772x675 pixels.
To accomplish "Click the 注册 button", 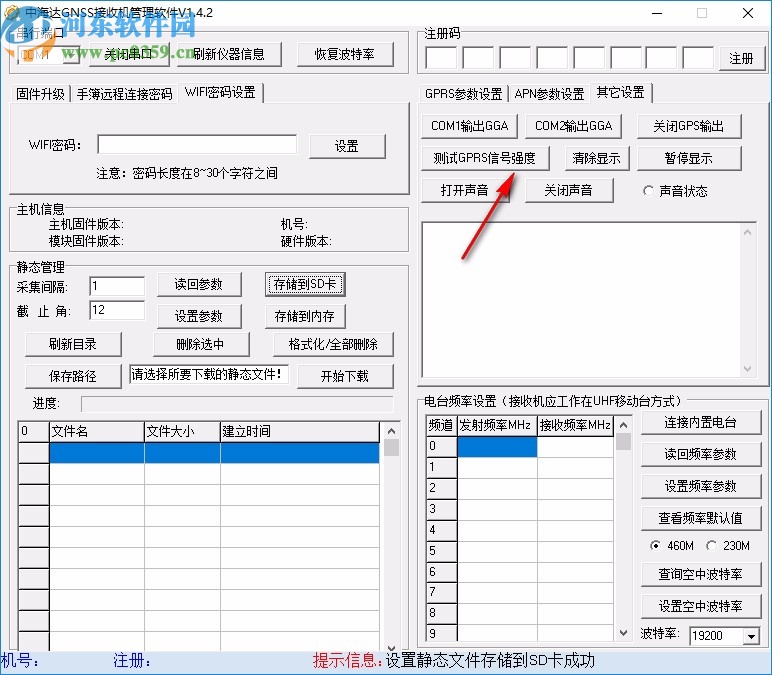I will [741, 59].
